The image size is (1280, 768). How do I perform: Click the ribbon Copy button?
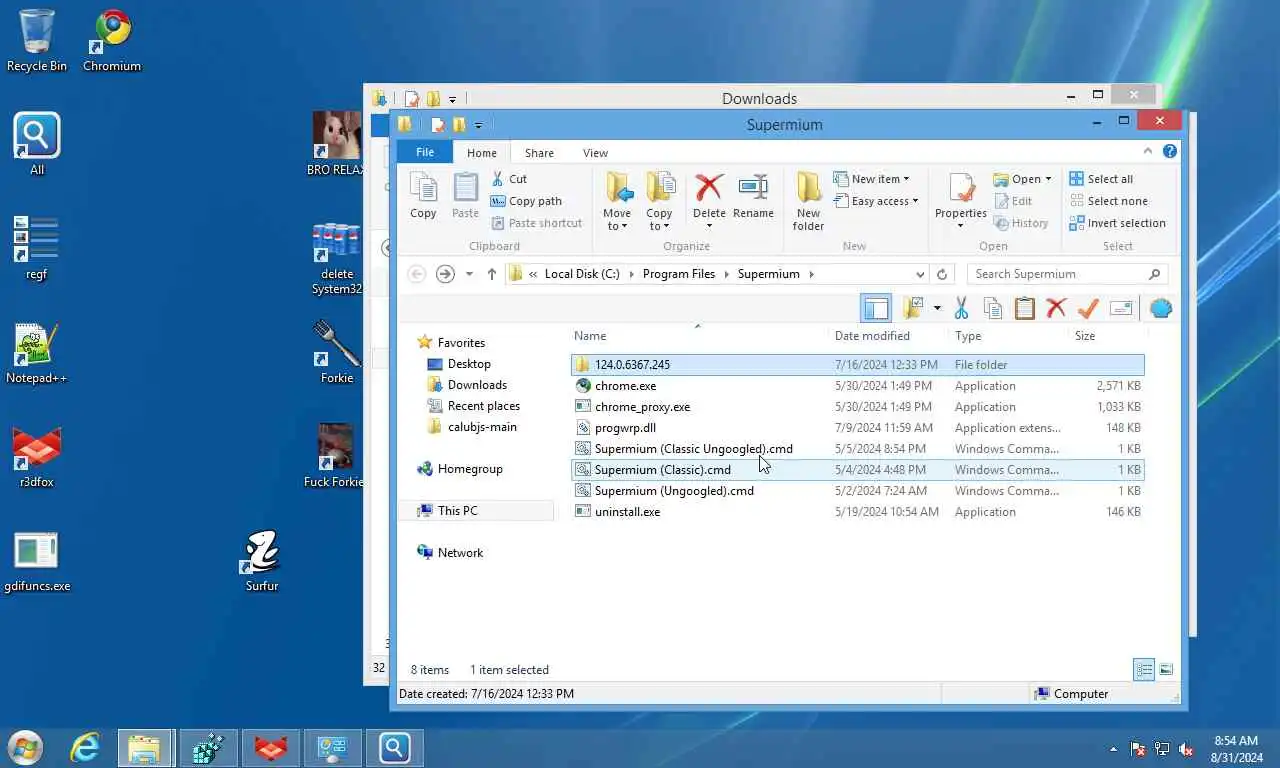click(x=423, y=195)
